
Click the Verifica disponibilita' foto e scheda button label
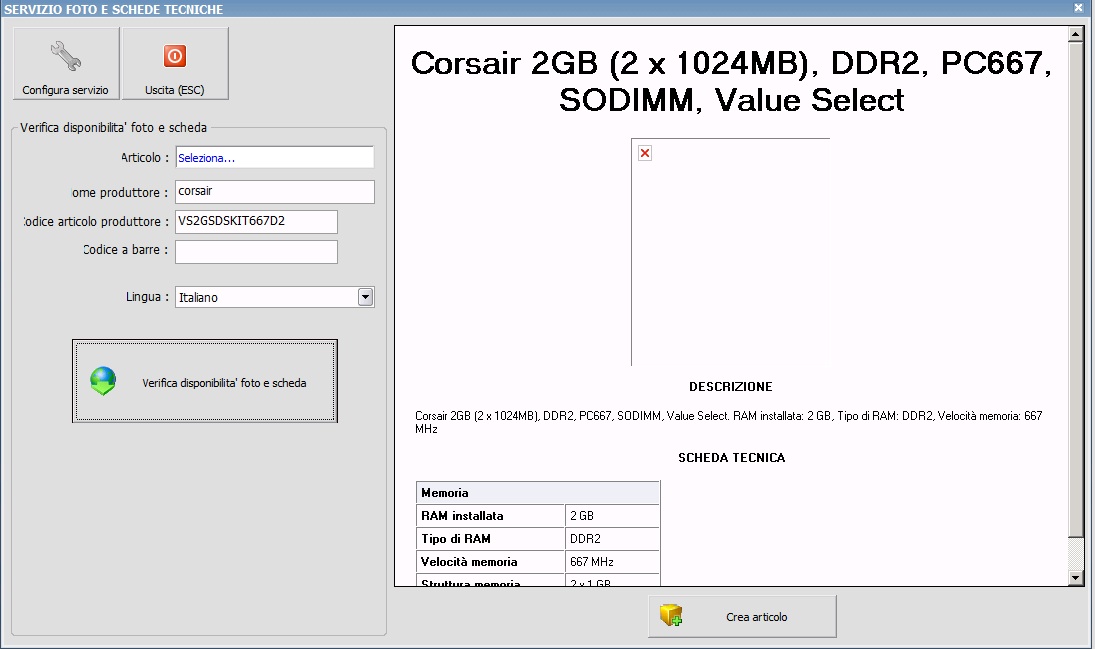click(x=224, y=383)
